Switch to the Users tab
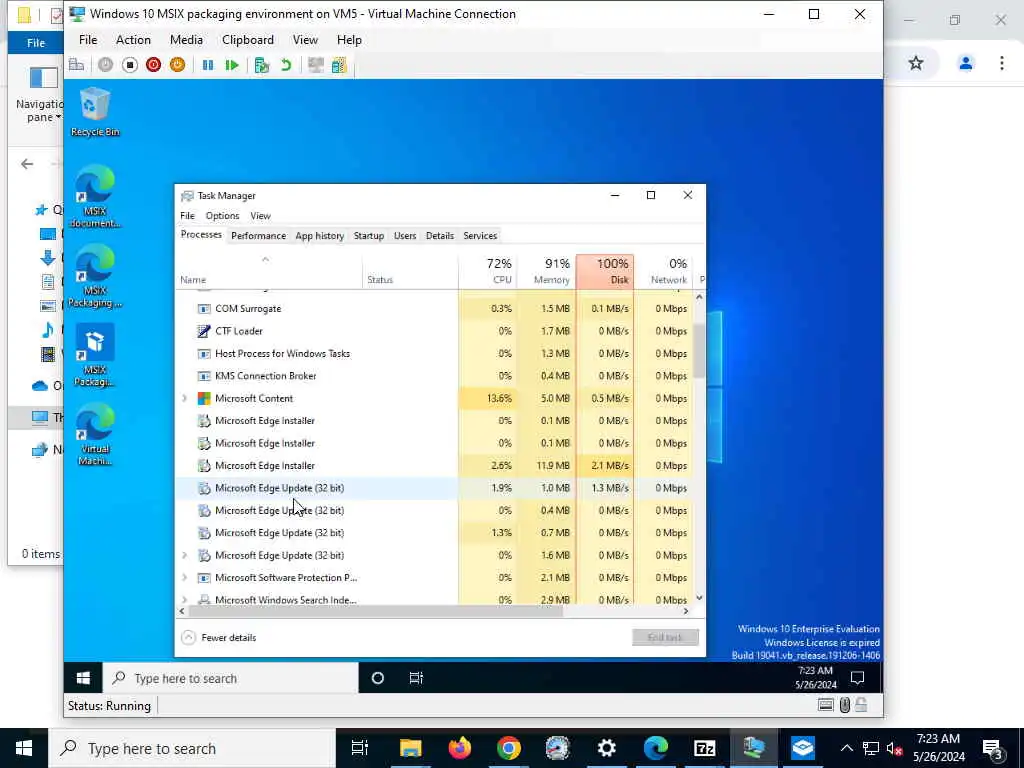Screen dimensions: 1024x768 tap(405, 236)
